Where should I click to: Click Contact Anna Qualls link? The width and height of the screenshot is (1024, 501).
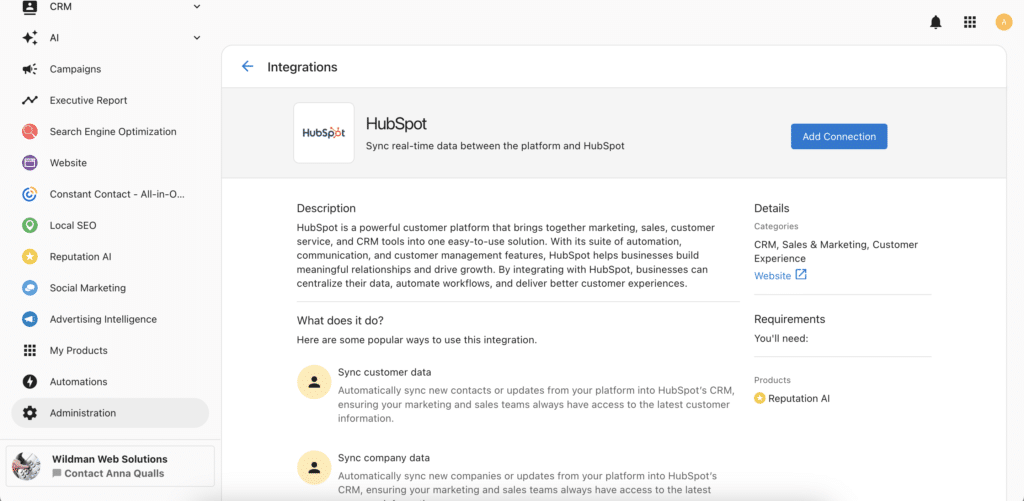(114, 474)
